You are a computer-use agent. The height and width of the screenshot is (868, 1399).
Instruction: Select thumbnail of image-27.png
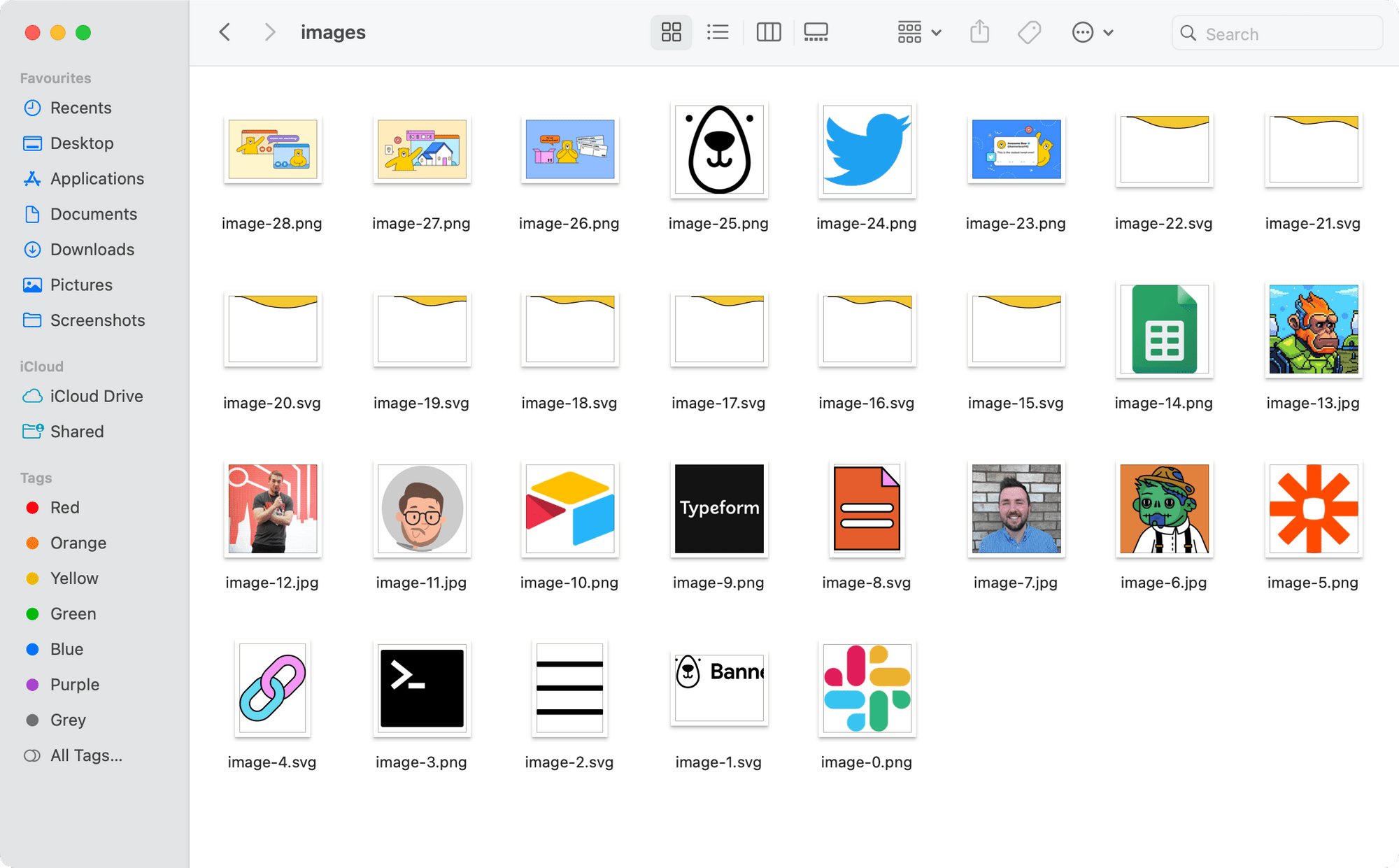pos(422,150)
